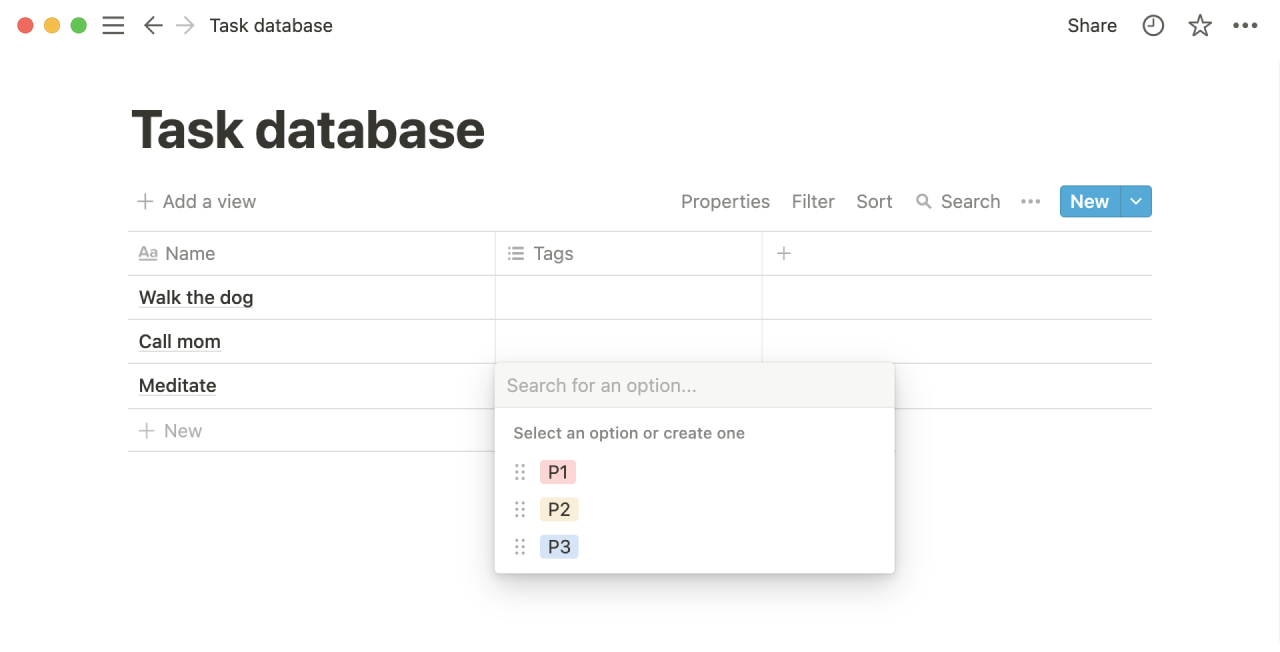Open the Sort menu
This screenshot has height=652, width=1280.
point(874,202)
